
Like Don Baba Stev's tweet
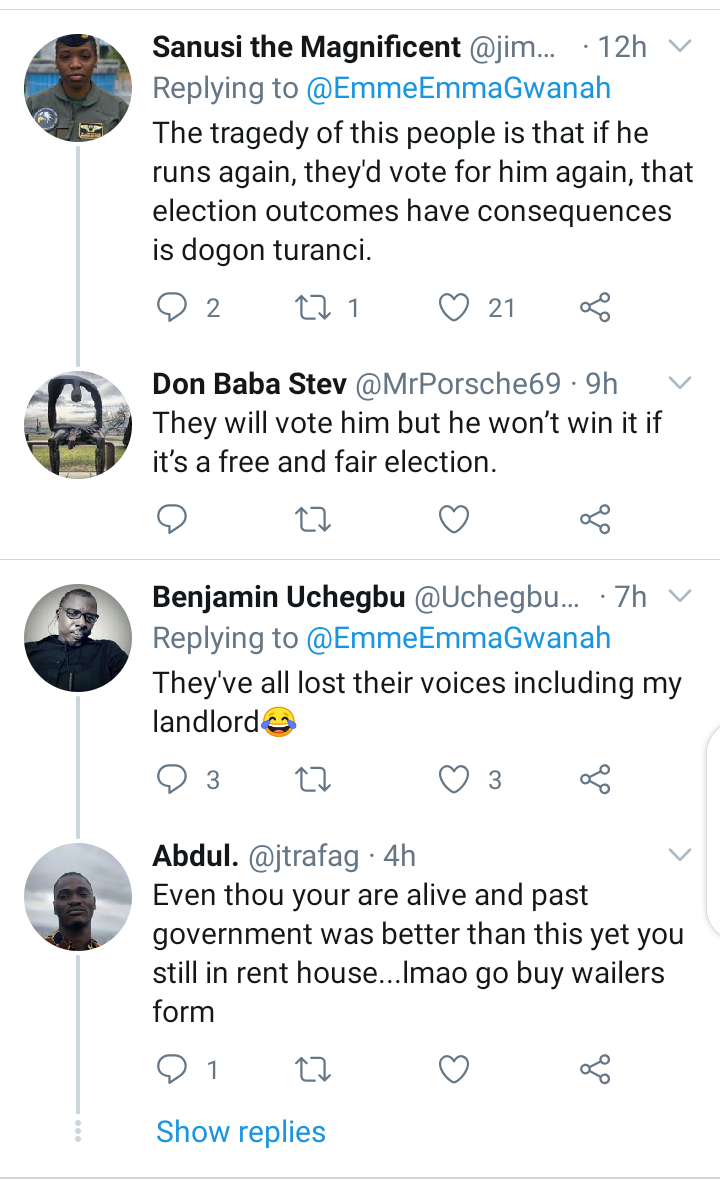click(454, 519)
